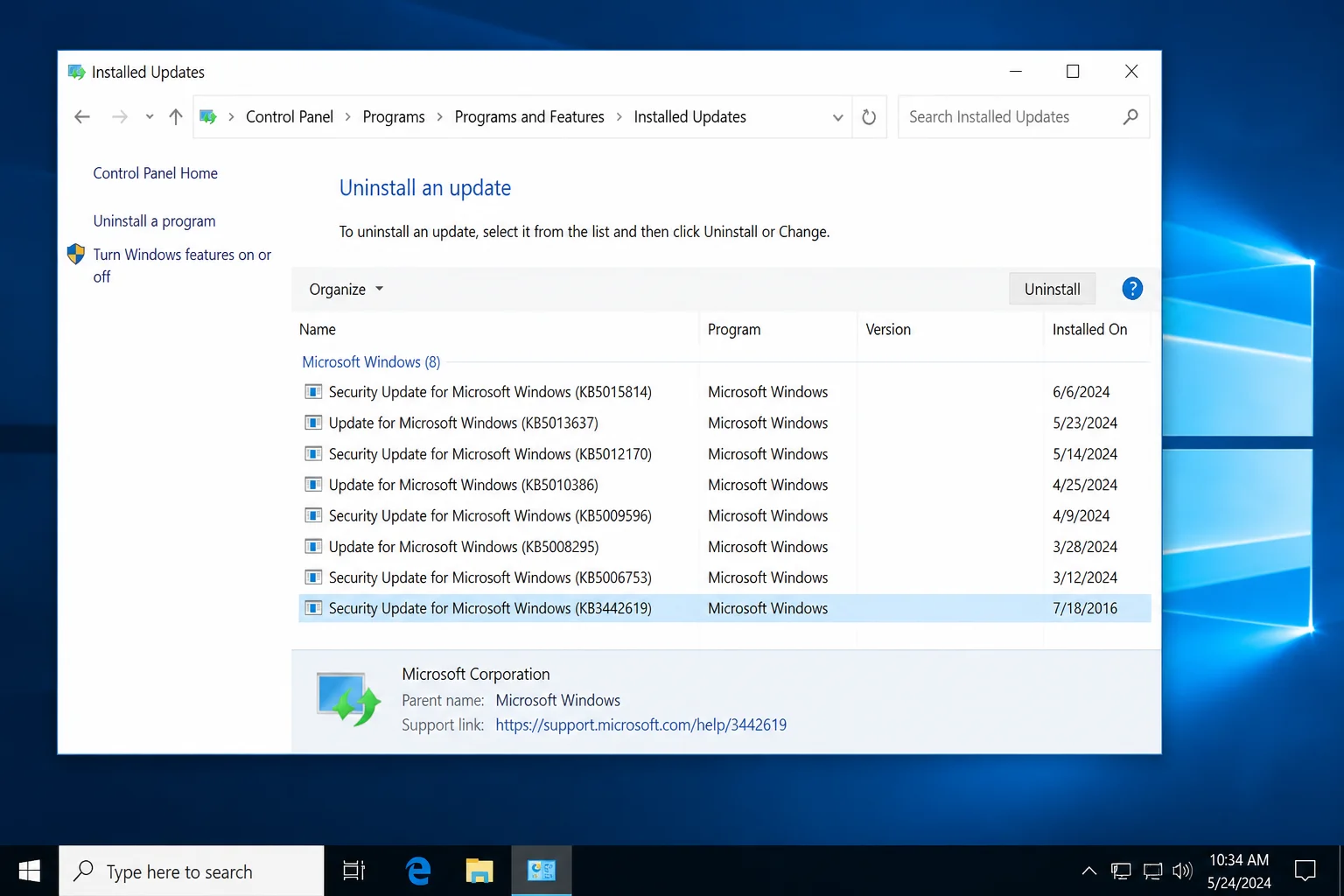Click the 6/6/2024 installed date
Image resolution: width=1344 pixels, height=896 pixels.
click(x=1081, y=392)
